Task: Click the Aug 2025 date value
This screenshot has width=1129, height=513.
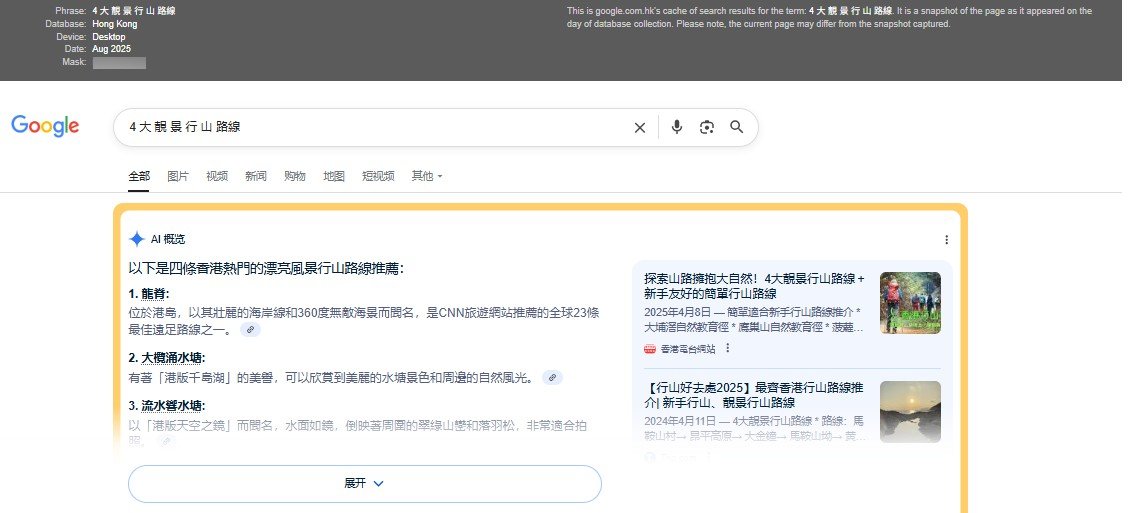Action: tap(112, 49)
